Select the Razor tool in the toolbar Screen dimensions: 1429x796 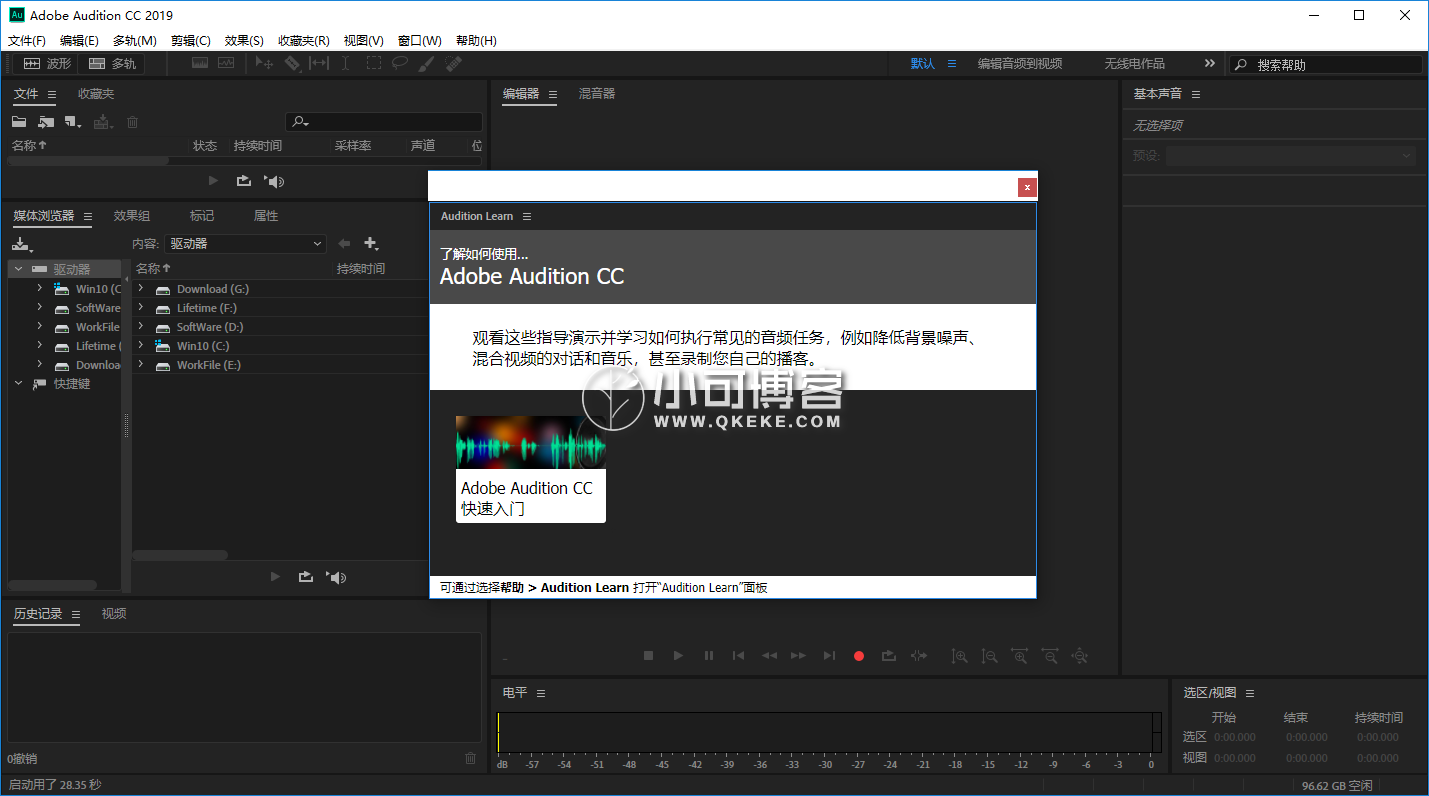292,63
